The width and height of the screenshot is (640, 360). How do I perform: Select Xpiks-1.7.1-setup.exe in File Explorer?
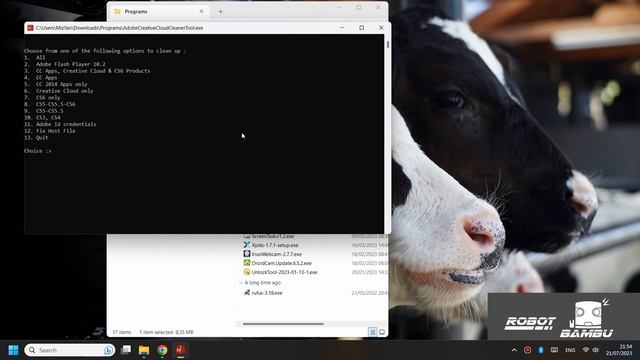(x=275, y=245)
